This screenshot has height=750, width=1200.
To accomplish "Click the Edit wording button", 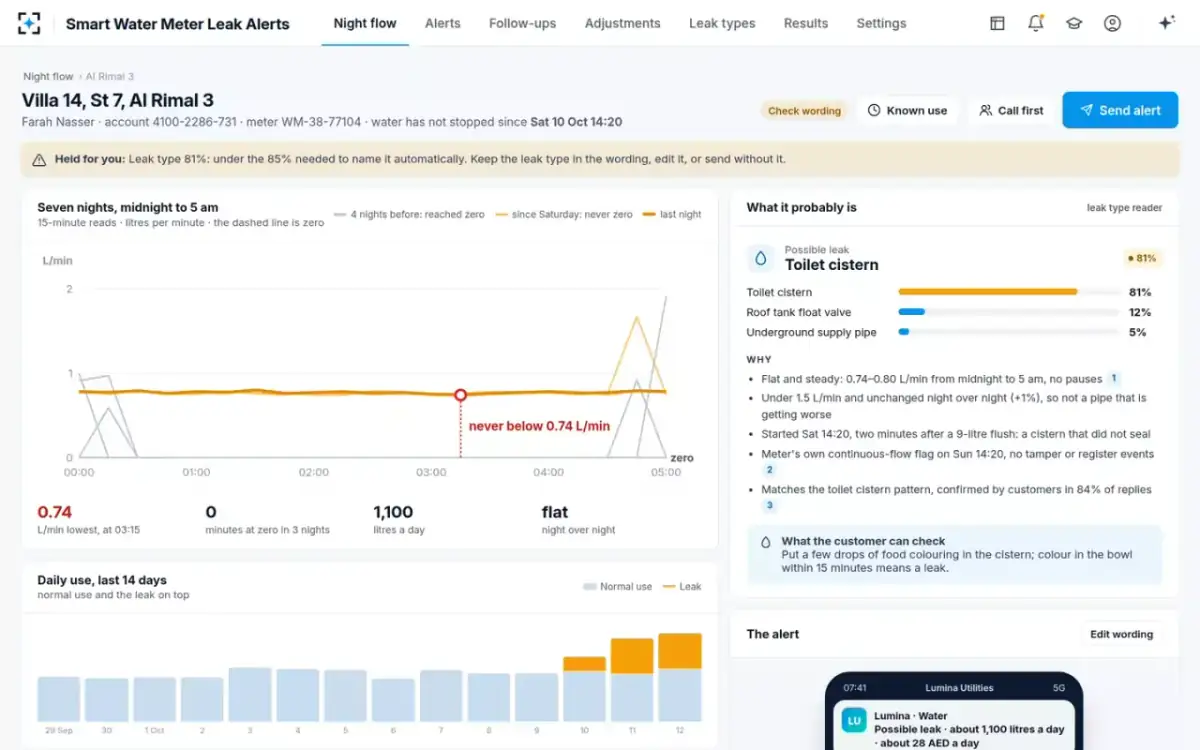I will (x=1121, y=634).
